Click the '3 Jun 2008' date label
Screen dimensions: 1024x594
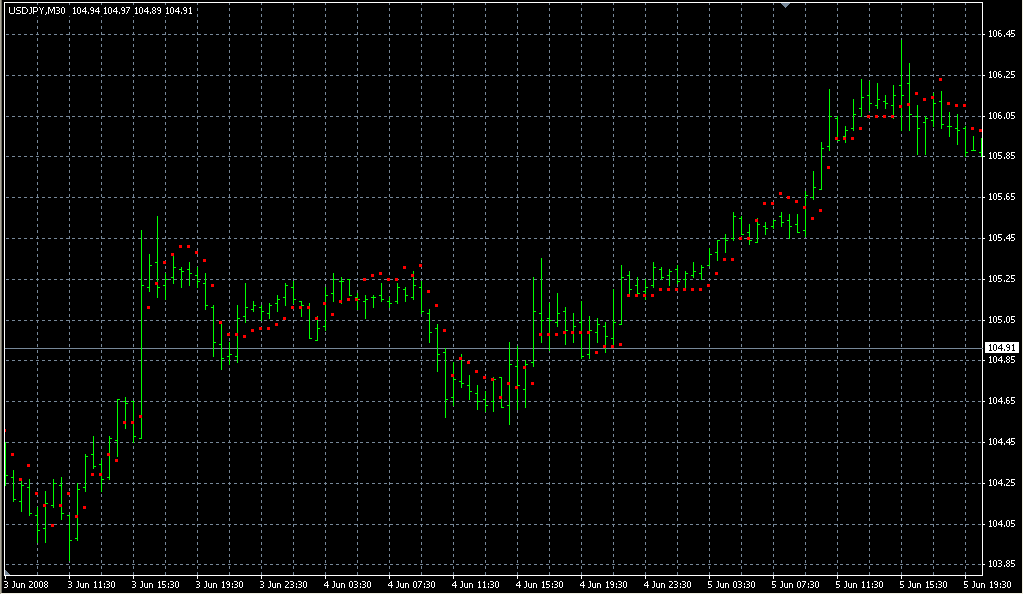[27, 584]
